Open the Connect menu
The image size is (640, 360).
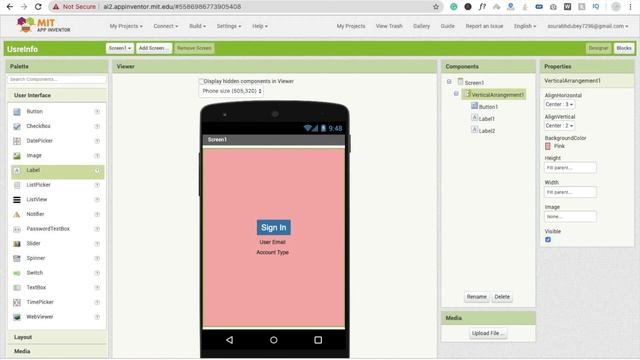pos(166,26)
